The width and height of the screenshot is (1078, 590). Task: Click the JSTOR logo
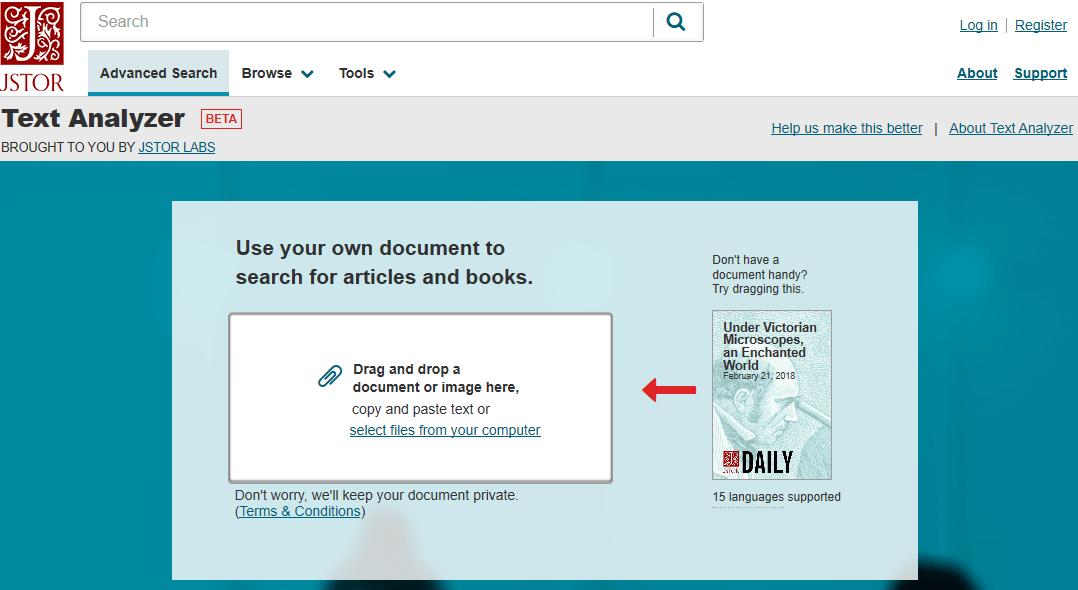[x=32, y=47]
